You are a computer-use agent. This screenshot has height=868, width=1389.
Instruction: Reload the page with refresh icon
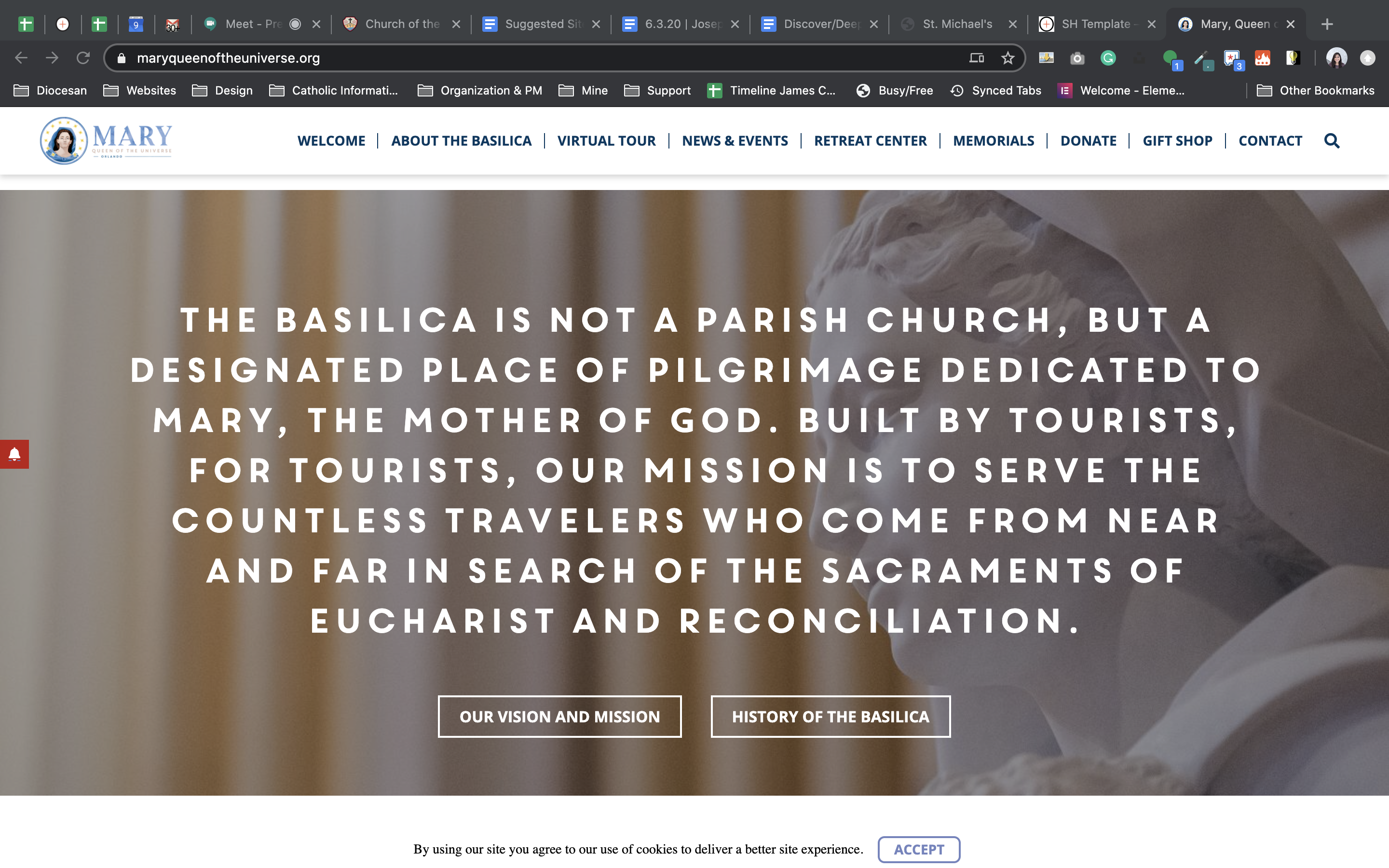point(83,58)
